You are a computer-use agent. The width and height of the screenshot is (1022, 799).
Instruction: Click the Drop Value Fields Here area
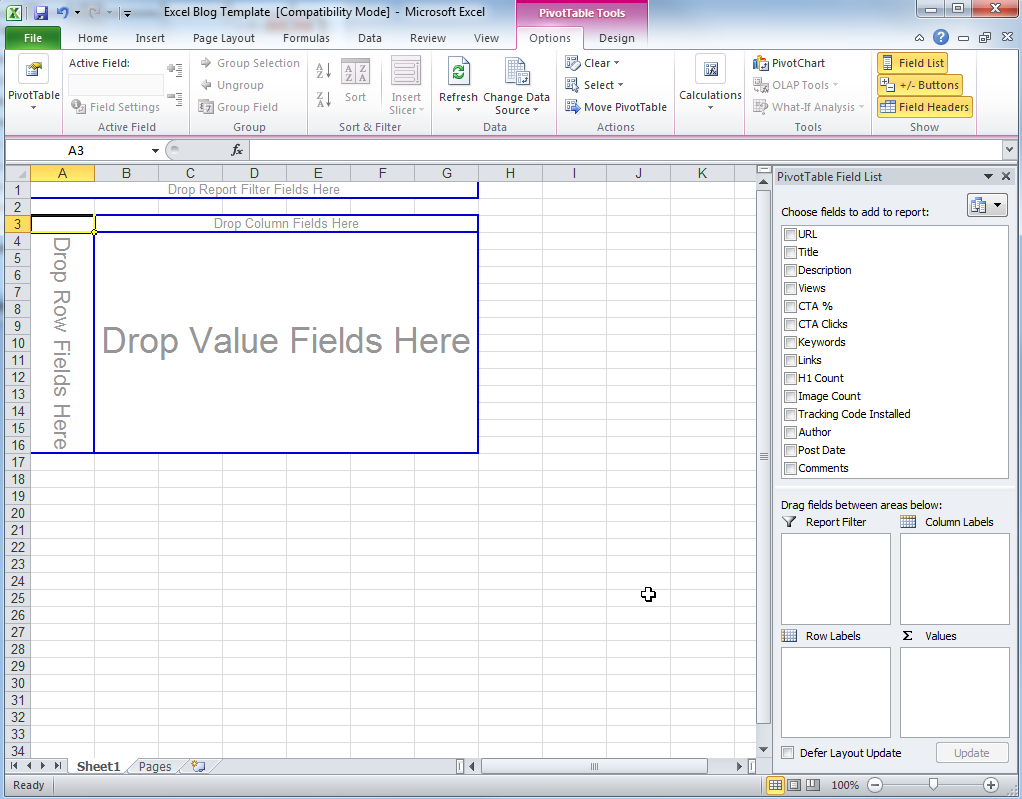[285, 342]
